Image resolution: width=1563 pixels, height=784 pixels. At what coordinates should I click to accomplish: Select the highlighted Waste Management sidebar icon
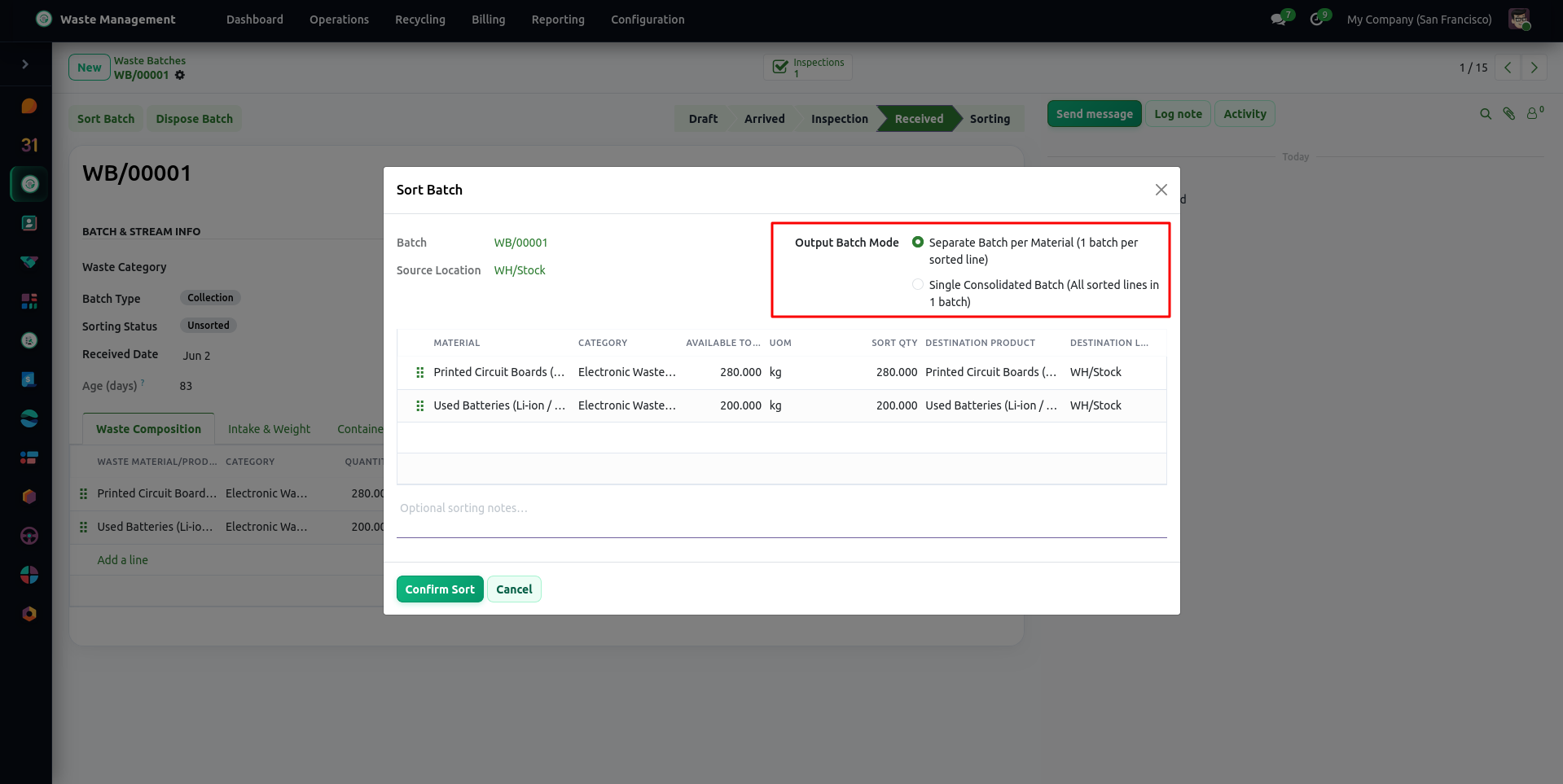tap(29, 184)
